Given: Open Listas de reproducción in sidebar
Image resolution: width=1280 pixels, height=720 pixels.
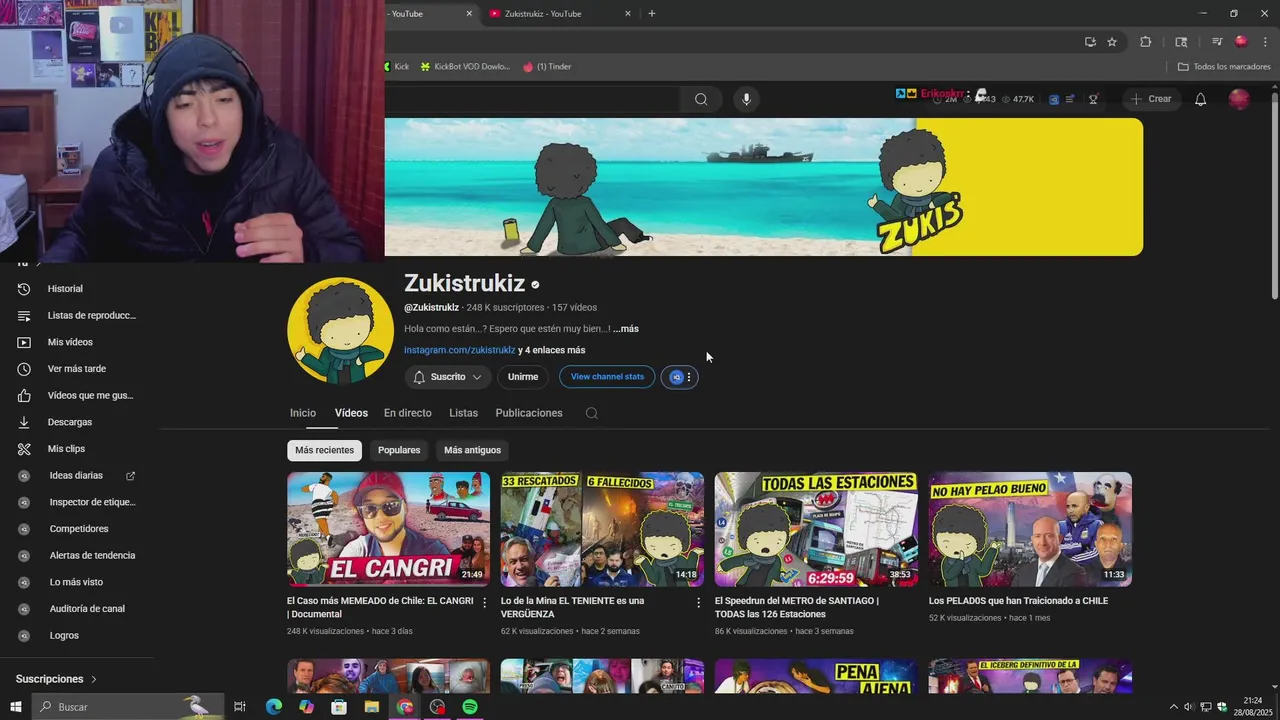Looking at the screenshot, I should point(77,315).
